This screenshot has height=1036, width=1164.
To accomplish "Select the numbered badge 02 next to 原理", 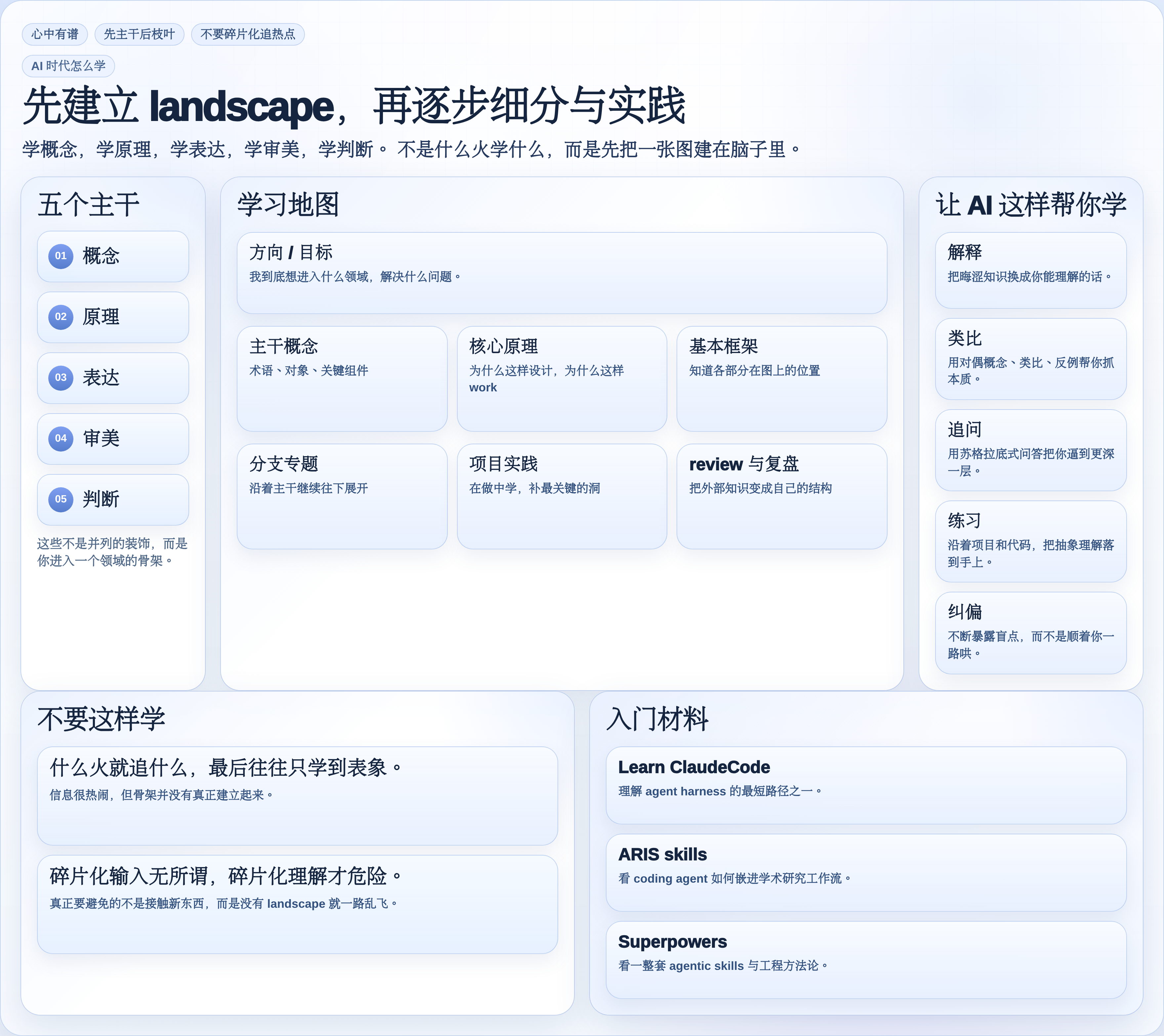I will tap(61, 317).
